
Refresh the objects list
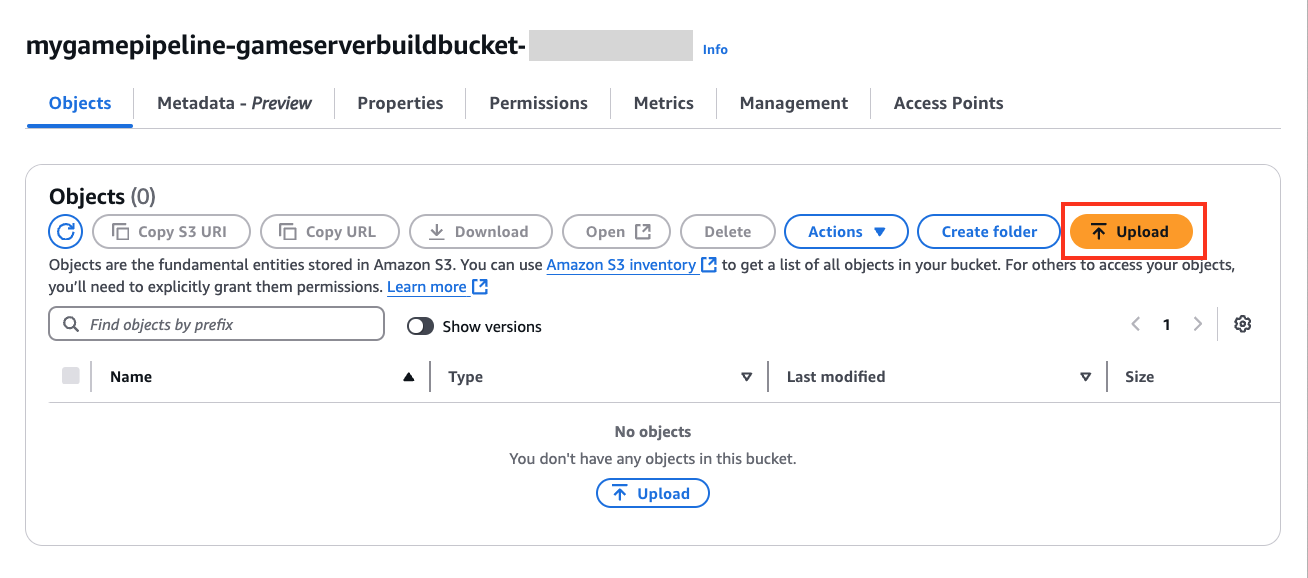(64, 231)
